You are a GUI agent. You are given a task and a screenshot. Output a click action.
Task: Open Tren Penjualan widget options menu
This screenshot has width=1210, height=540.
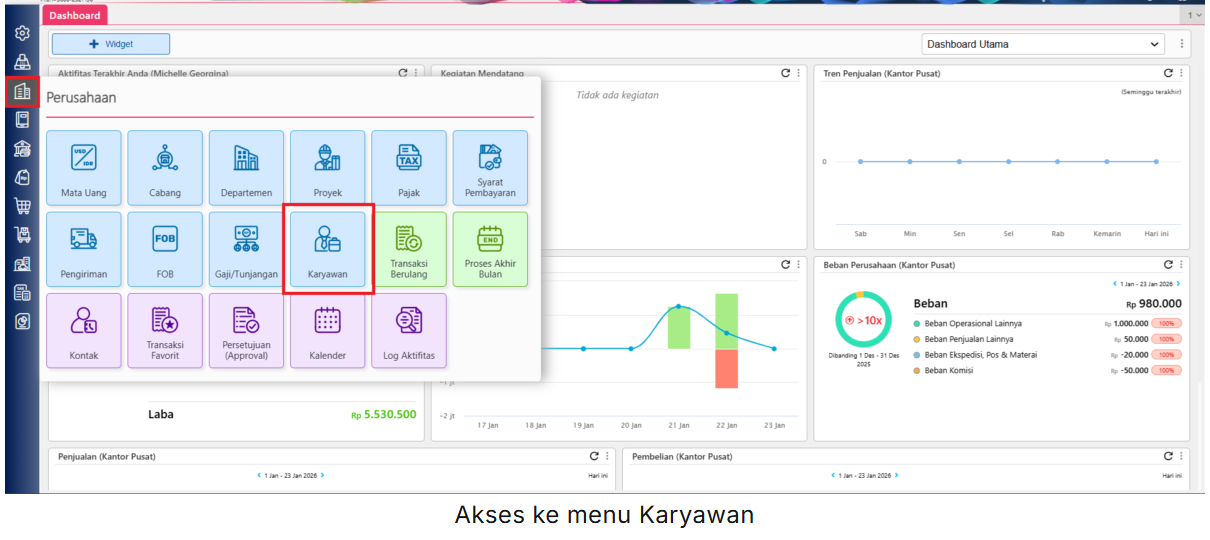(1181, 73)
